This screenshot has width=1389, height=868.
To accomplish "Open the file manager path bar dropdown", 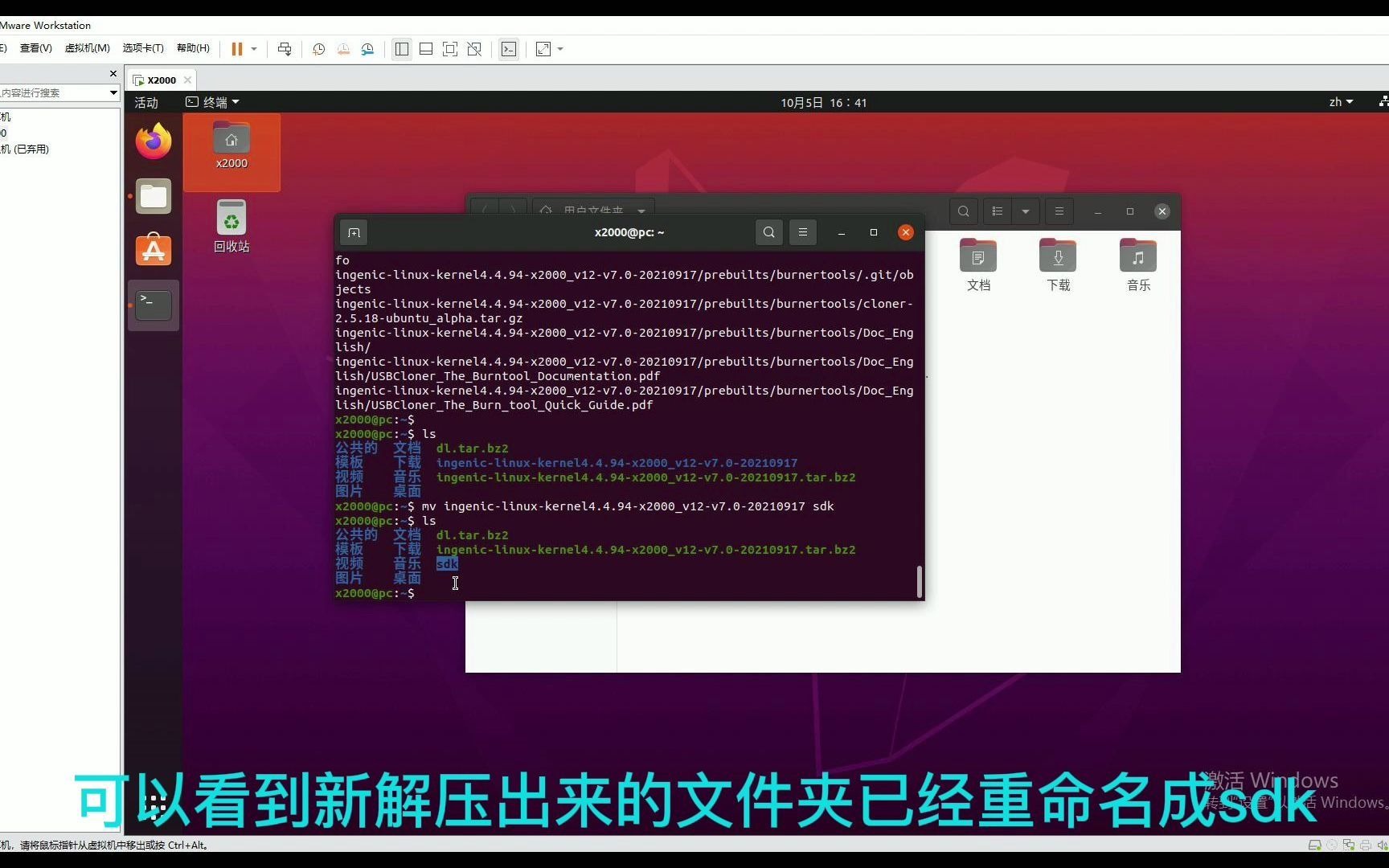I will click(641, 211).
